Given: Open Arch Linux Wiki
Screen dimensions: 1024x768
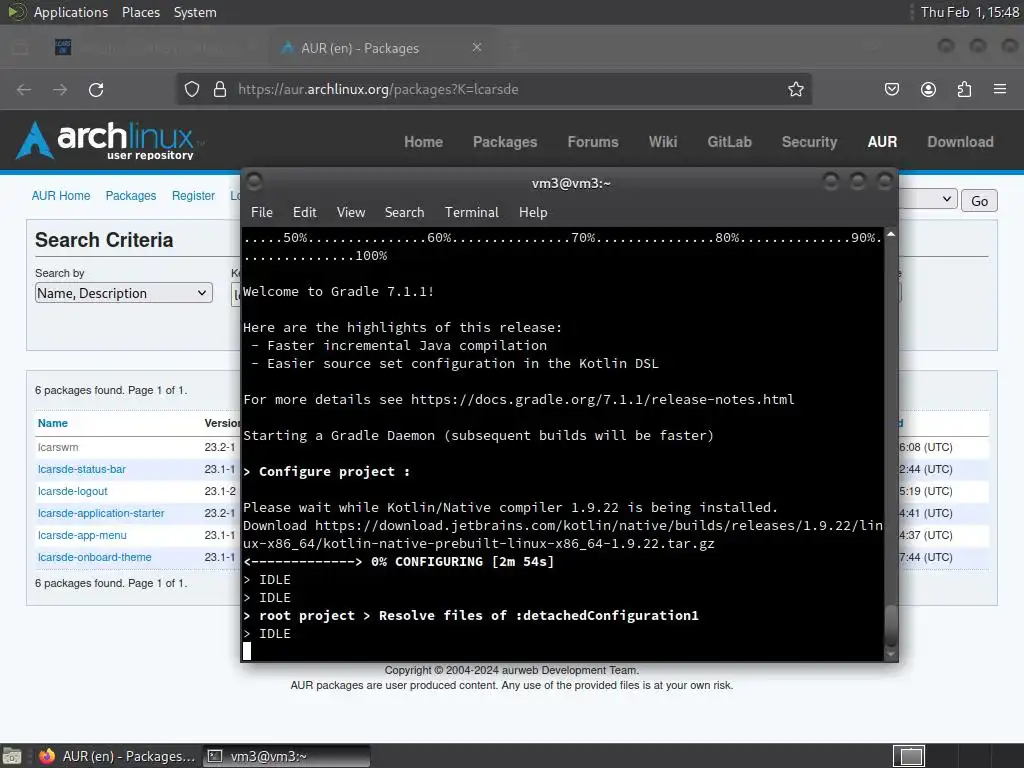Looking at the screenshot, I should [x=663, y=142].
